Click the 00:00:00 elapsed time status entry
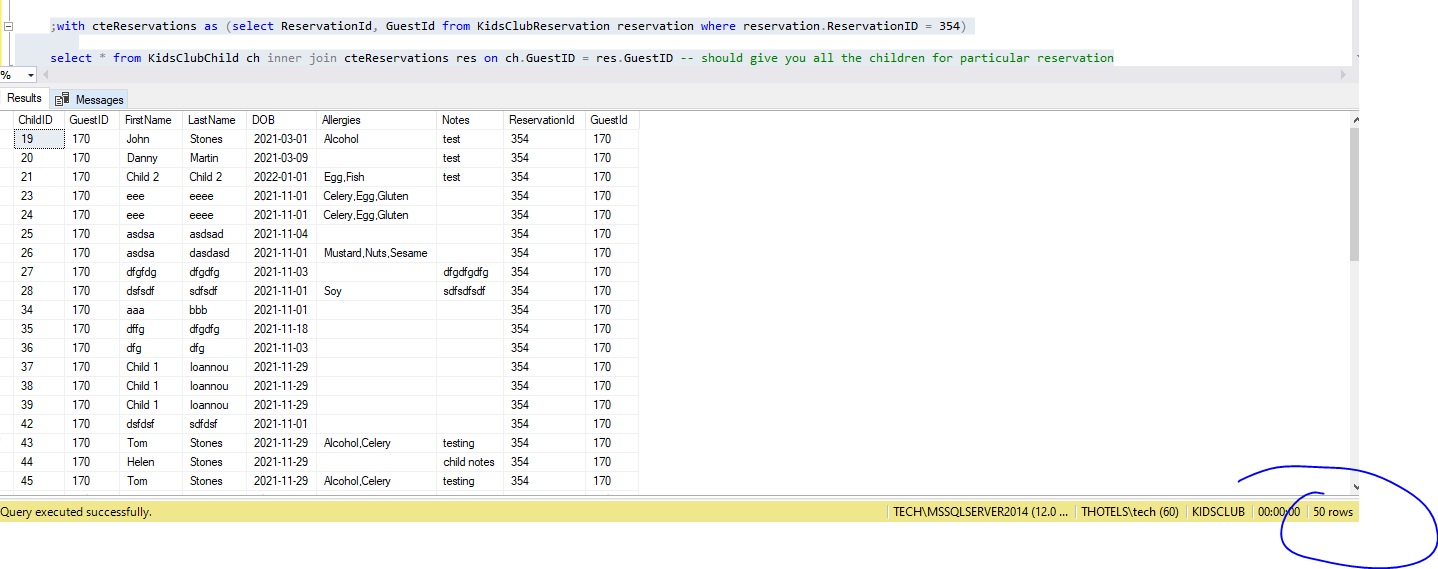Viewport: 1438px width, 569px height. 1279,512
